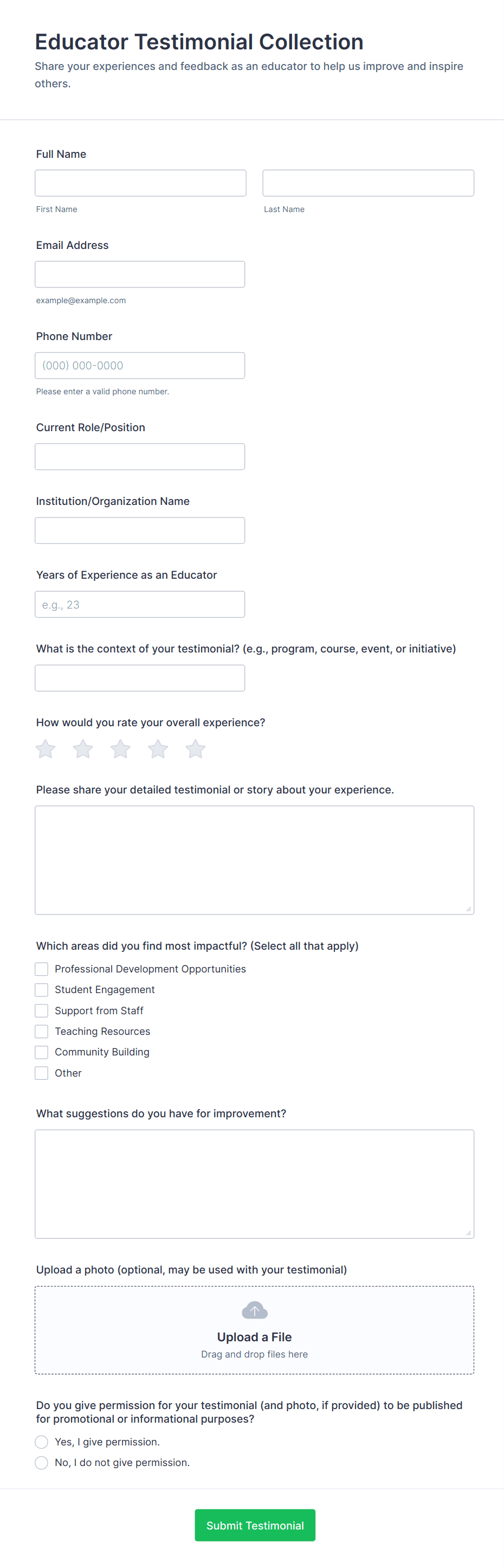Choose the third star rating
Image resolution: width=504 pixels, height=1568 pixels.
click(120, 748)
